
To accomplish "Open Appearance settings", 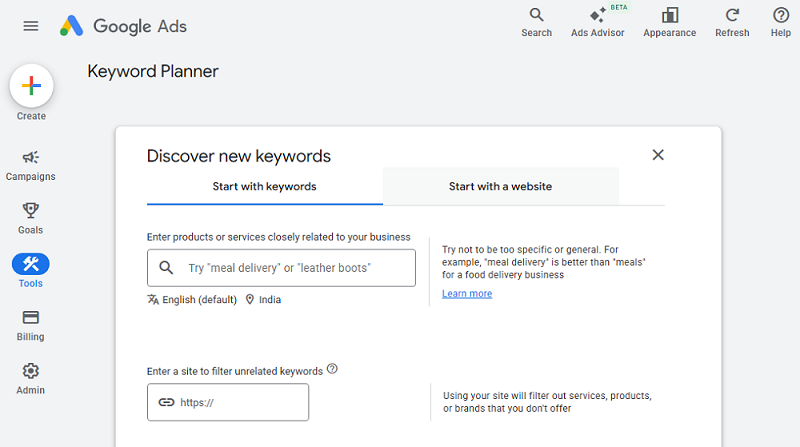I will click(669, 23).
